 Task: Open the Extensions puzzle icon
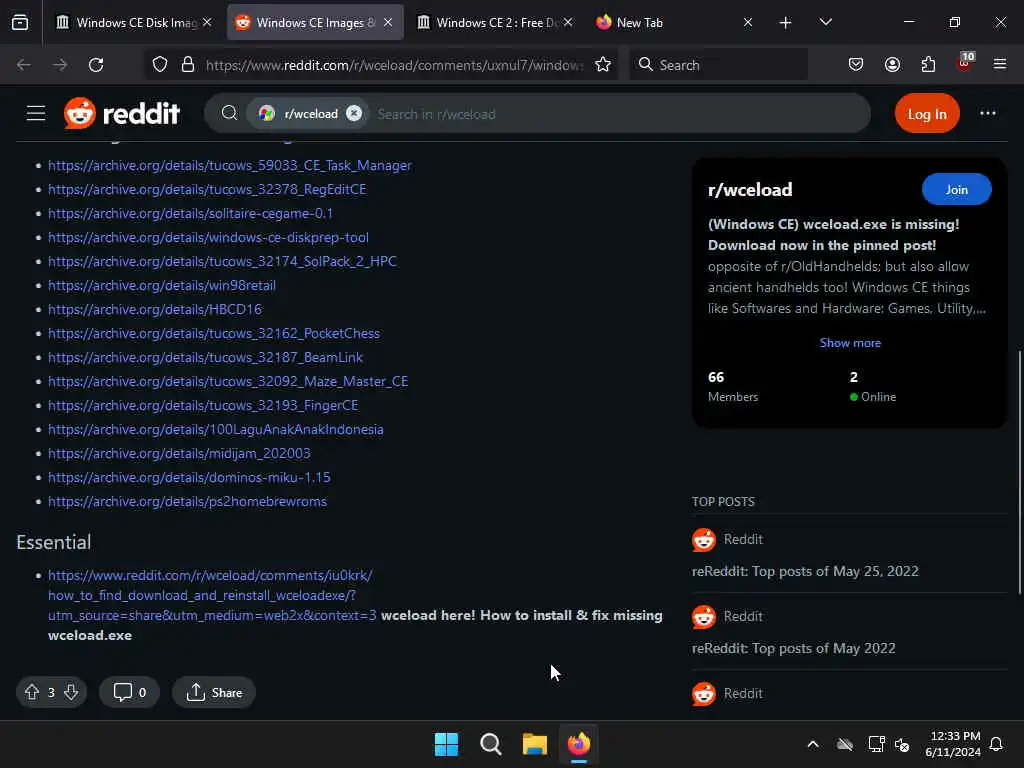(x=928, y=65)
